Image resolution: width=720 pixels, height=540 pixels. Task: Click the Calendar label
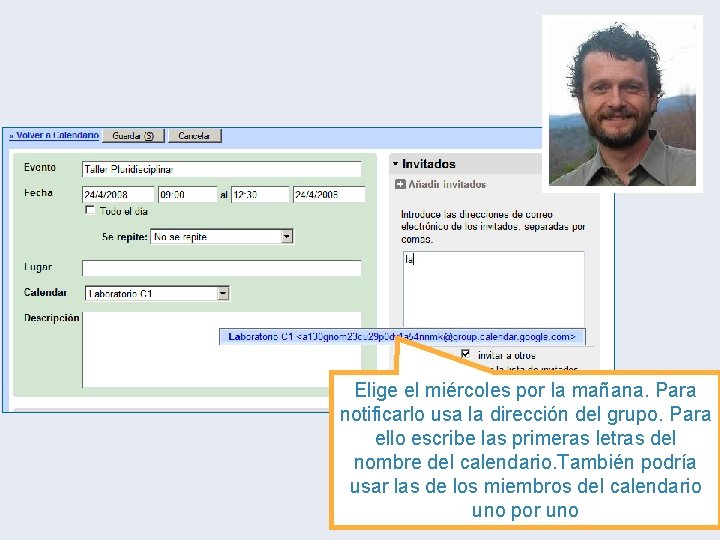tap(45, 292)
